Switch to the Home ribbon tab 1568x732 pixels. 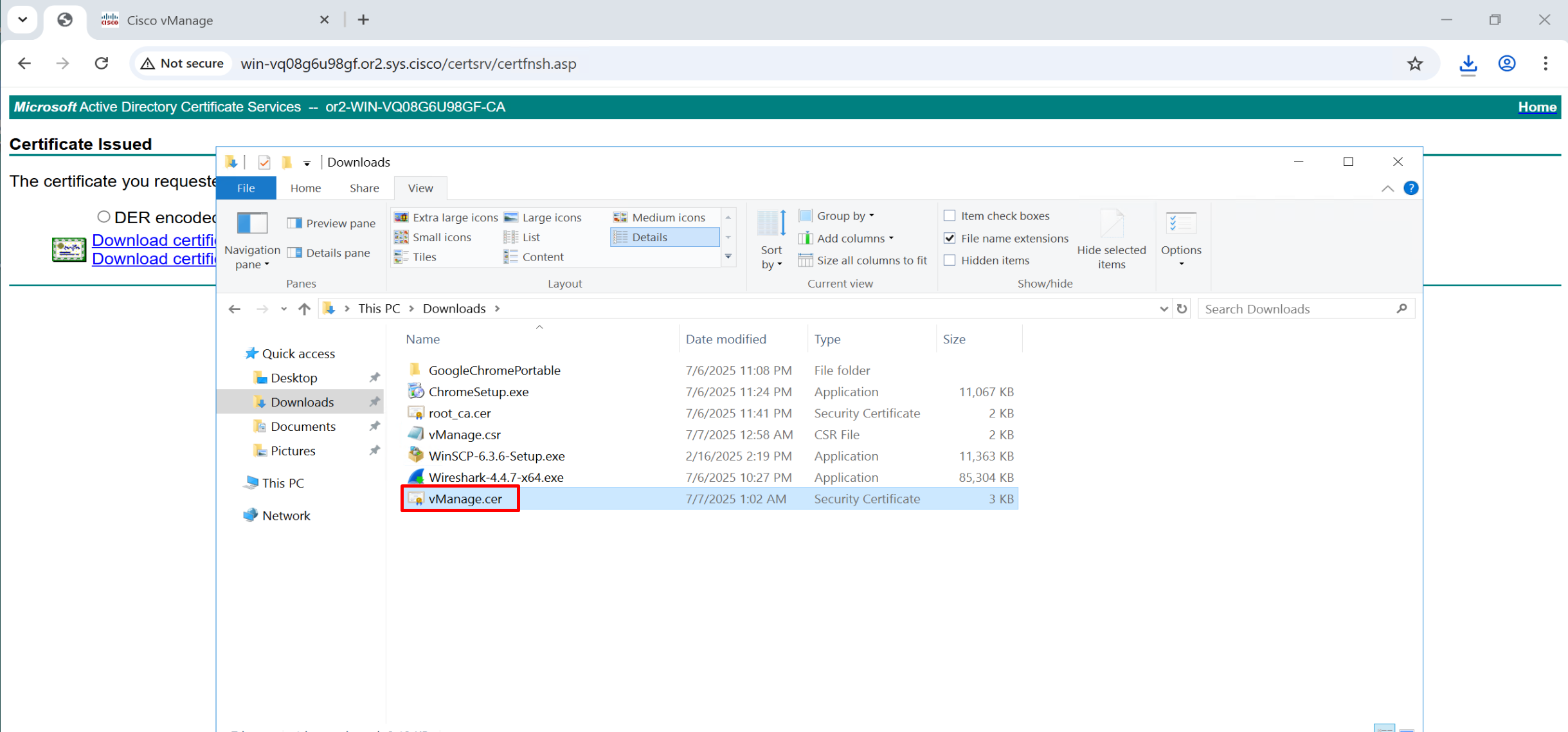click(305, 188)
